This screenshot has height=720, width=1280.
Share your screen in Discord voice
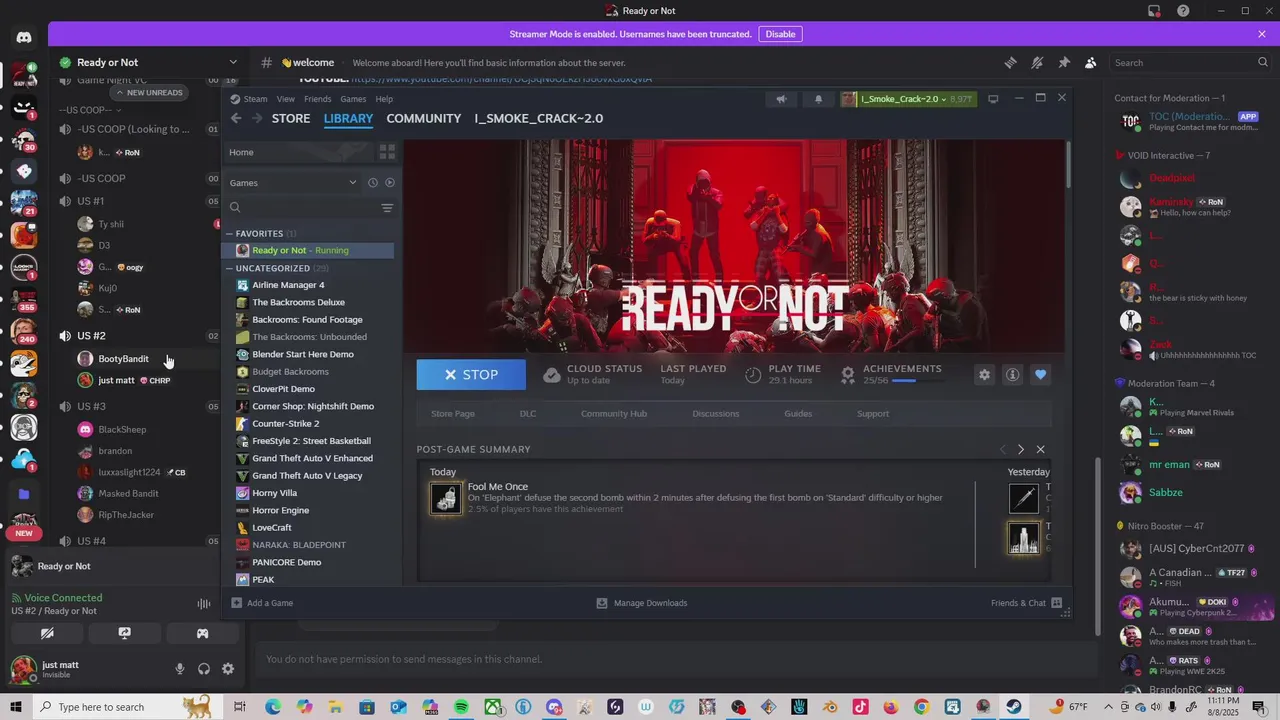pos(124,633)
